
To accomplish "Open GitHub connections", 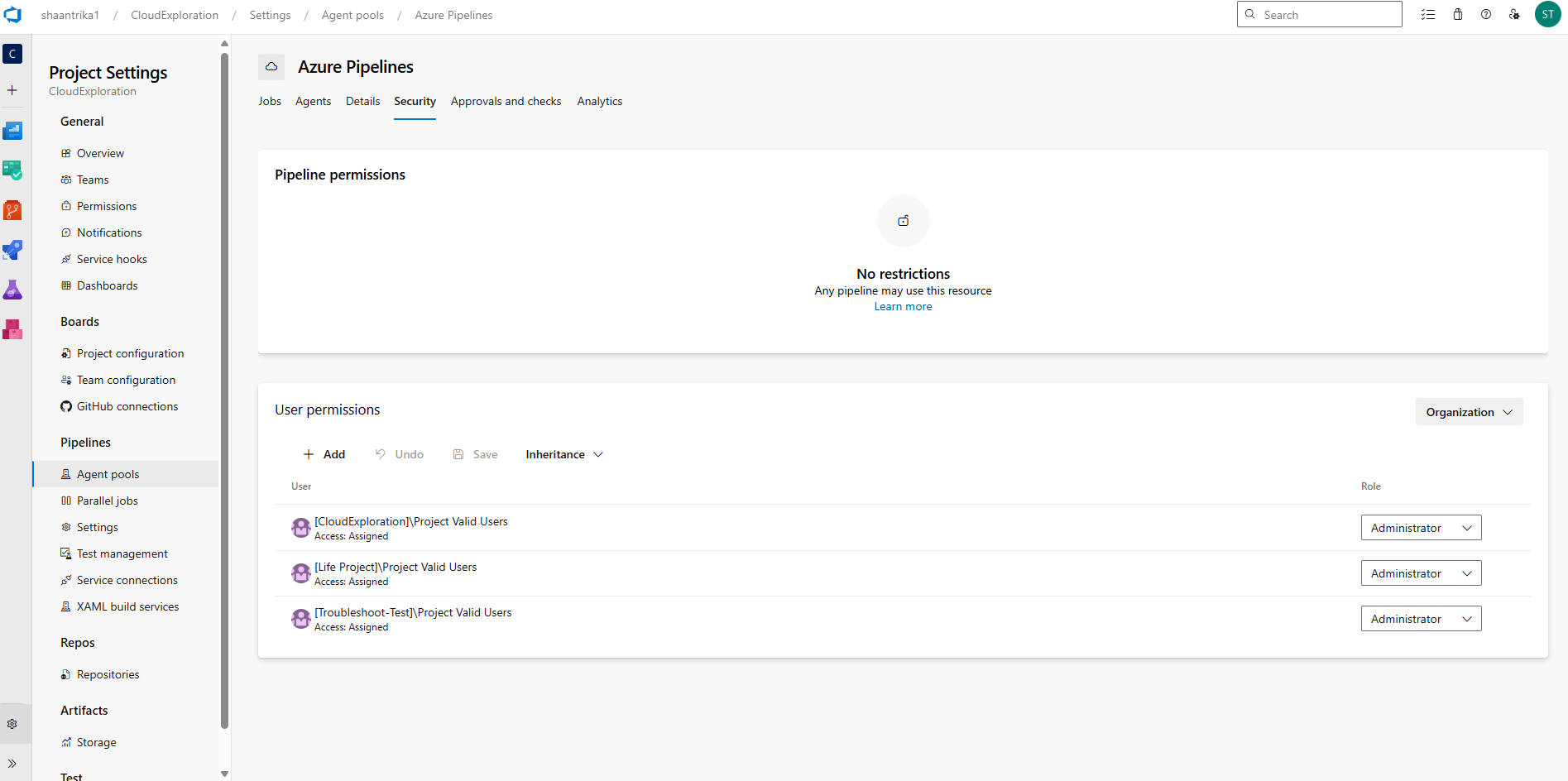I will click(126, 406).
